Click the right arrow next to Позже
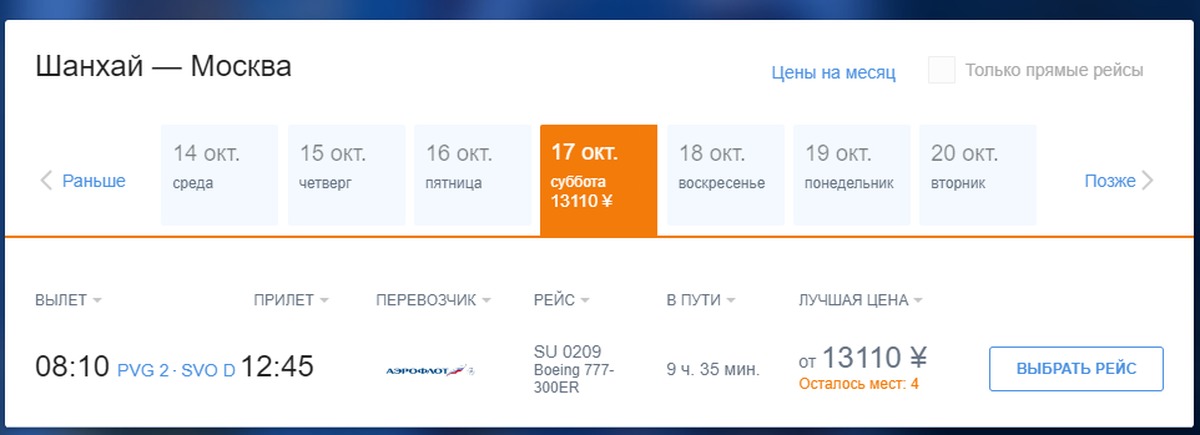Screen dimensions: 1200x435 (1148, 181)
